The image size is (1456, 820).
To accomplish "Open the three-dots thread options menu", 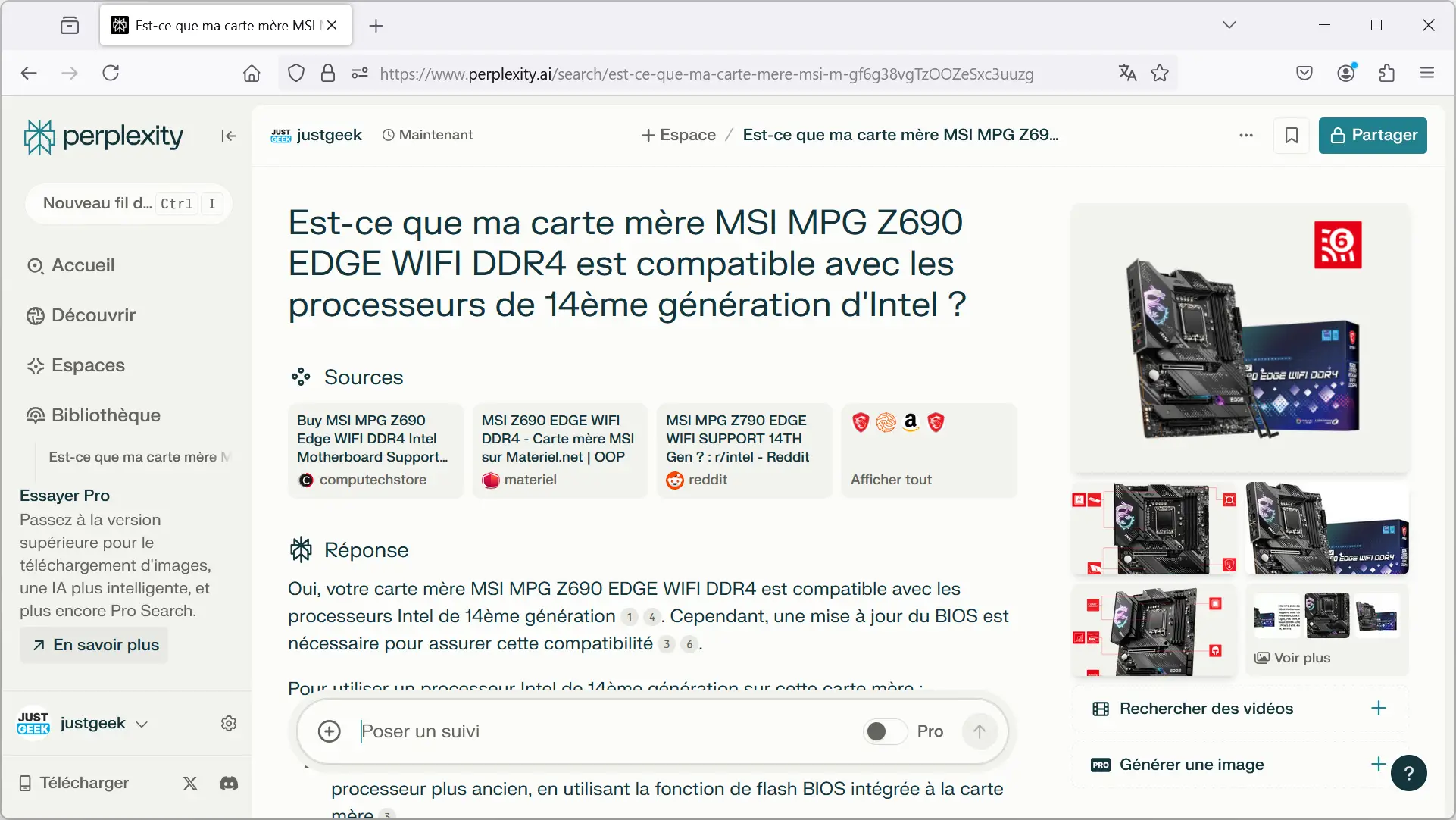I will 1246,136.
